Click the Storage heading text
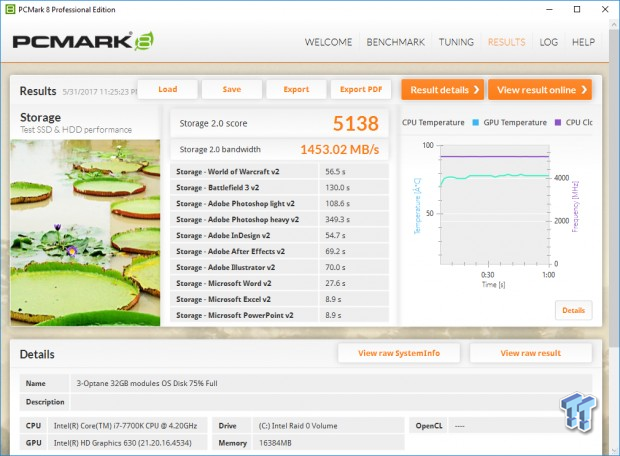The height and width of the screenshot is (456, 620). click(x=40, y=117)
